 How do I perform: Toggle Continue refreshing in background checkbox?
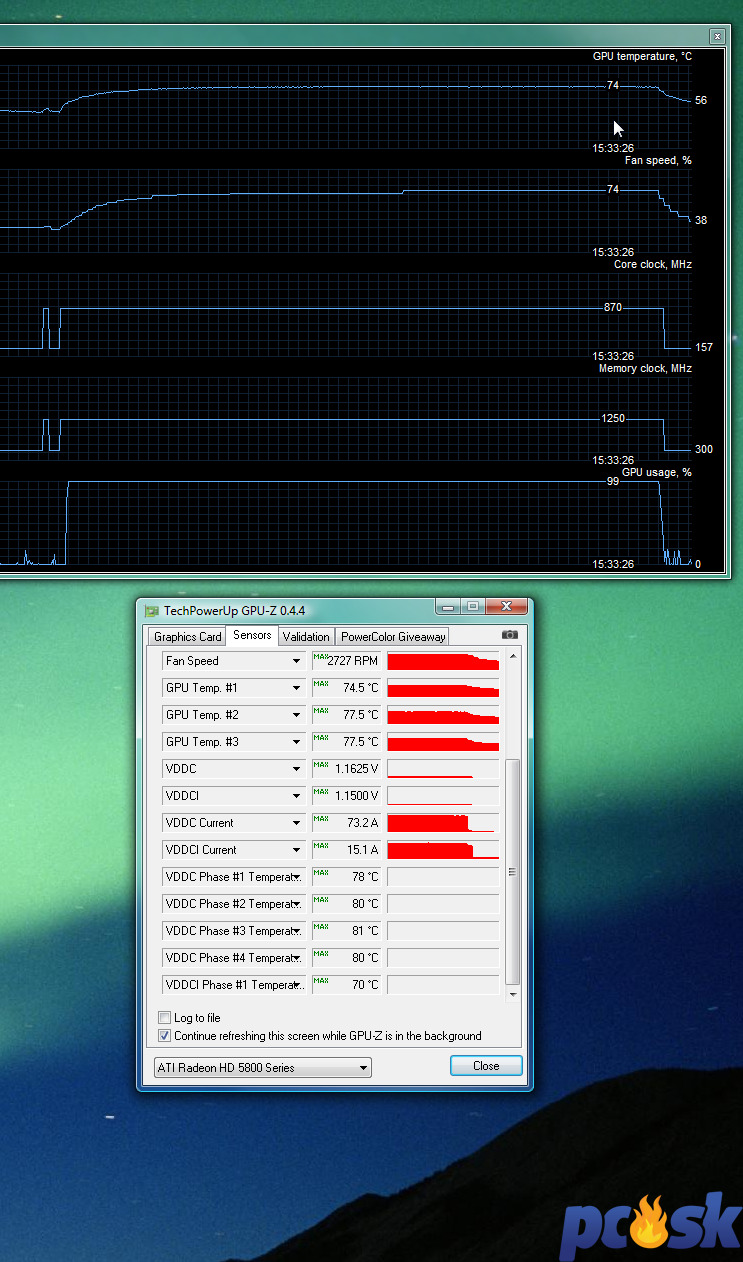tap(165, 1036)
